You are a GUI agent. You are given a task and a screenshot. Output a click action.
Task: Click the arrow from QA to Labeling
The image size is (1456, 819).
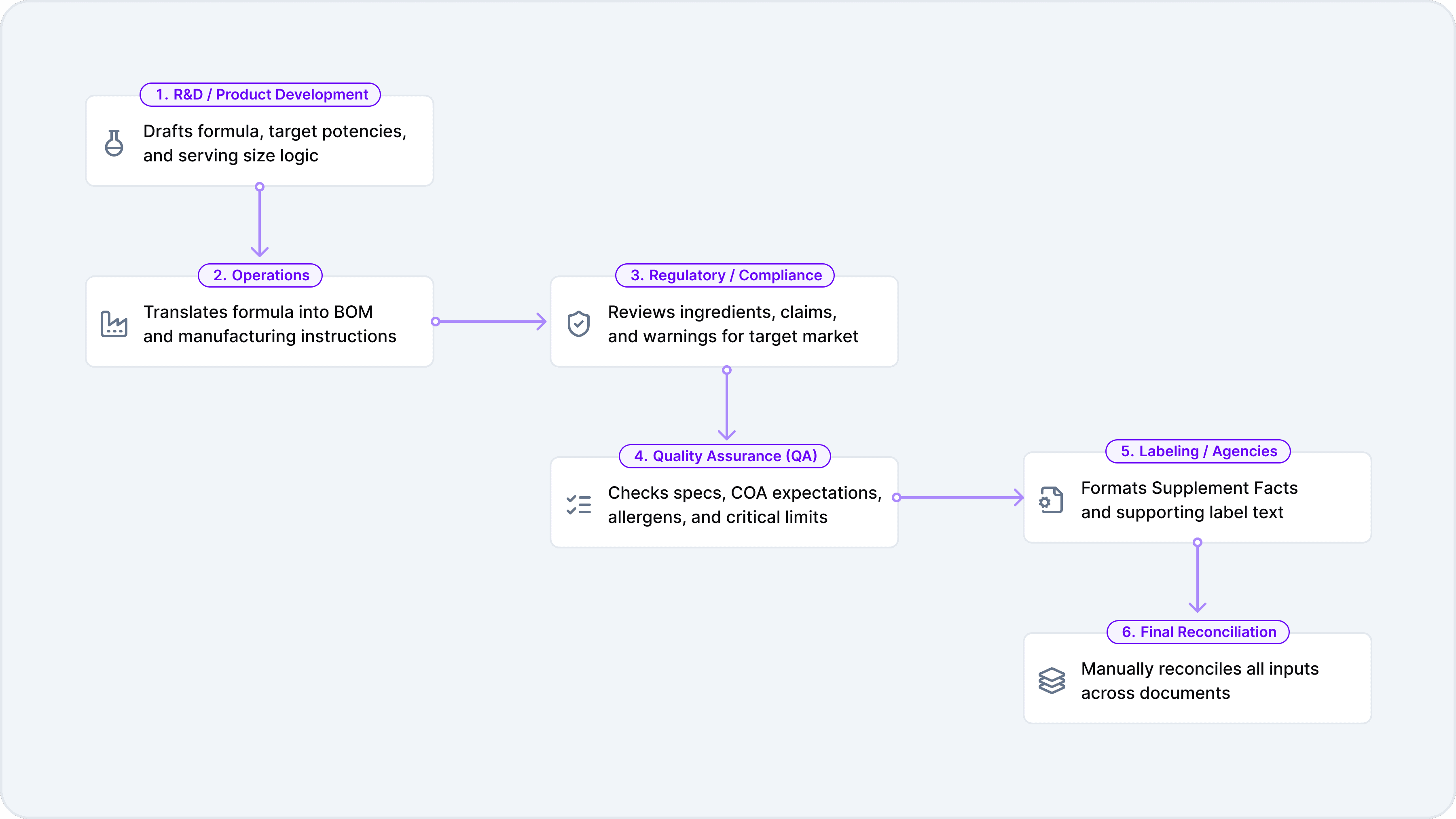[960, 497]
